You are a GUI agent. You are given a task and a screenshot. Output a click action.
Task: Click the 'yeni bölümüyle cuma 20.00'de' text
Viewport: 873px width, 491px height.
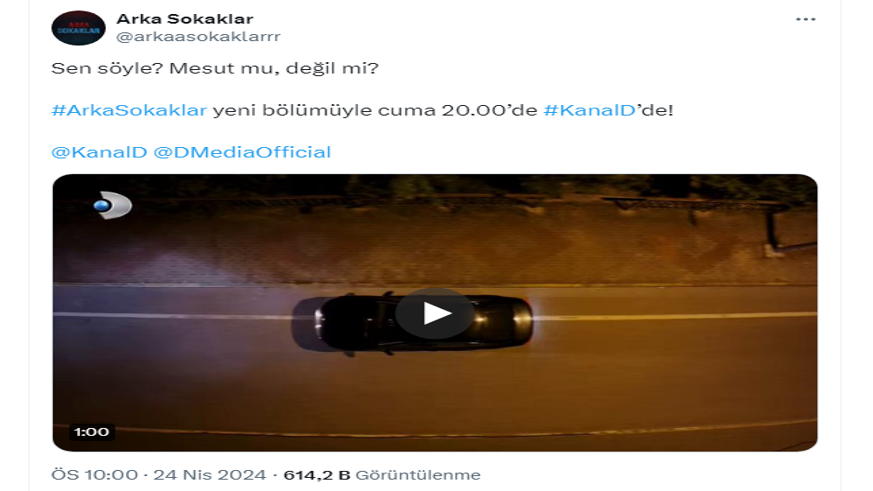click(x=375, y=110)
